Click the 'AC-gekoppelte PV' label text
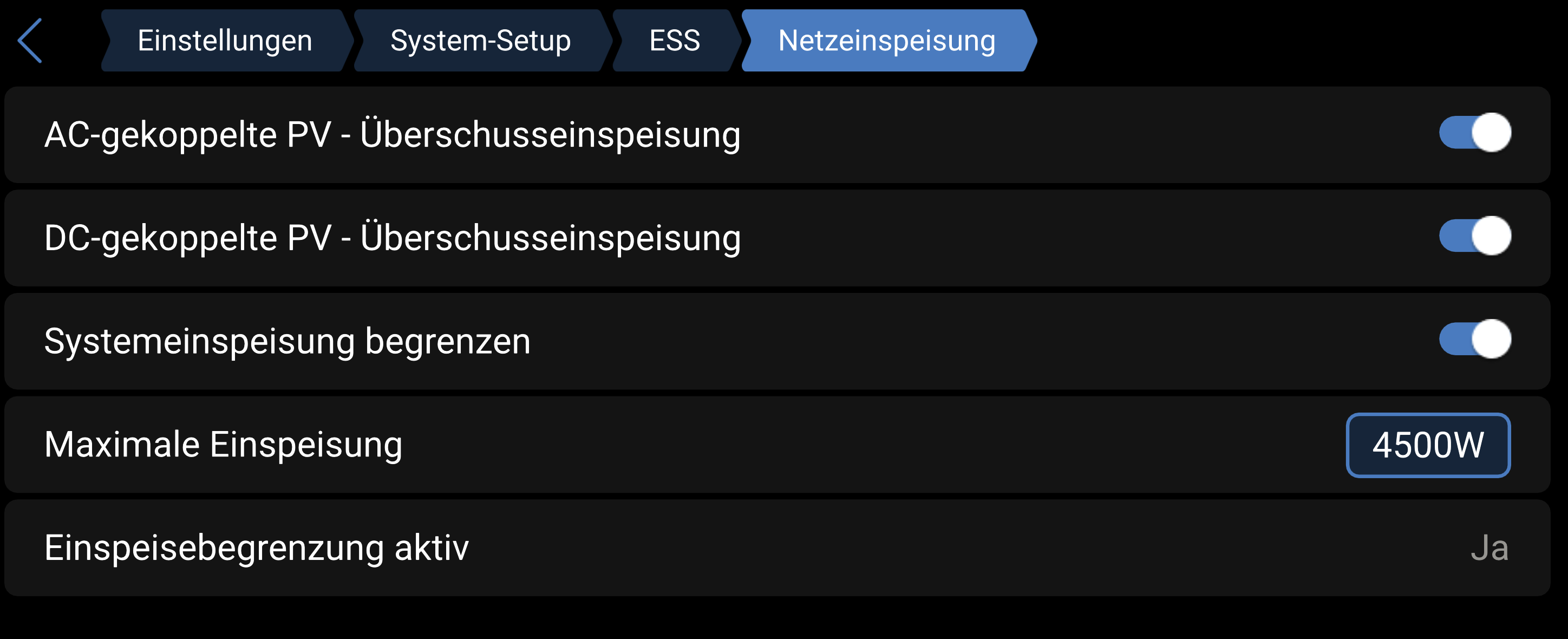The height and width of the screenshot is (639, 1568). coord(187,135)
